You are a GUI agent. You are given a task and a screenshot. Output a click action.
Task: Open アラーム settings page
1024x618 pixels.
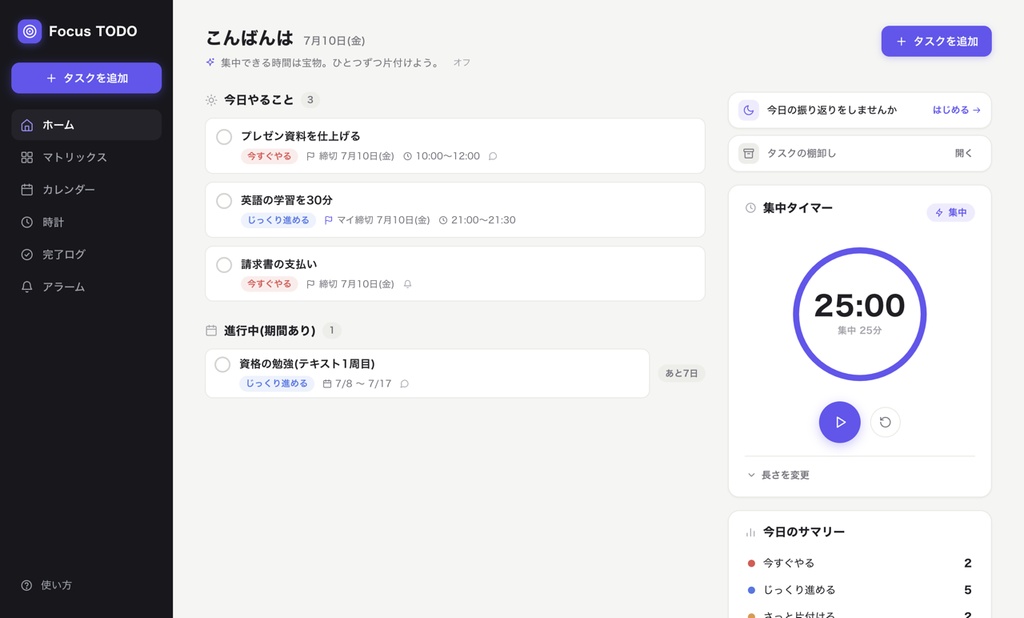coord(86,287)
